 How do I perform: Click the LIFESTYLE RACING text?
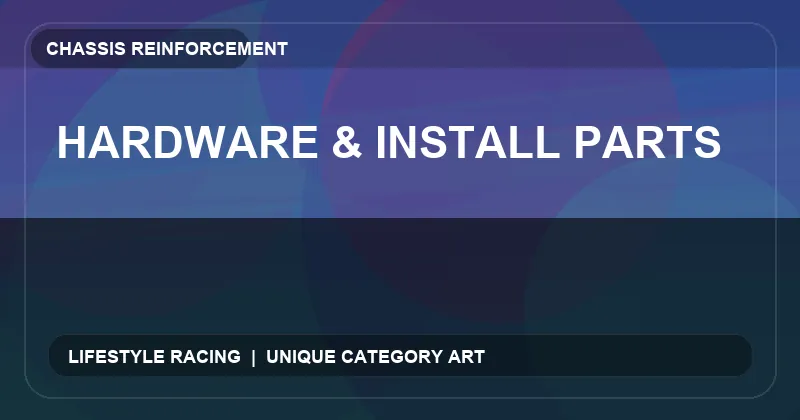(x=155, y=357)
